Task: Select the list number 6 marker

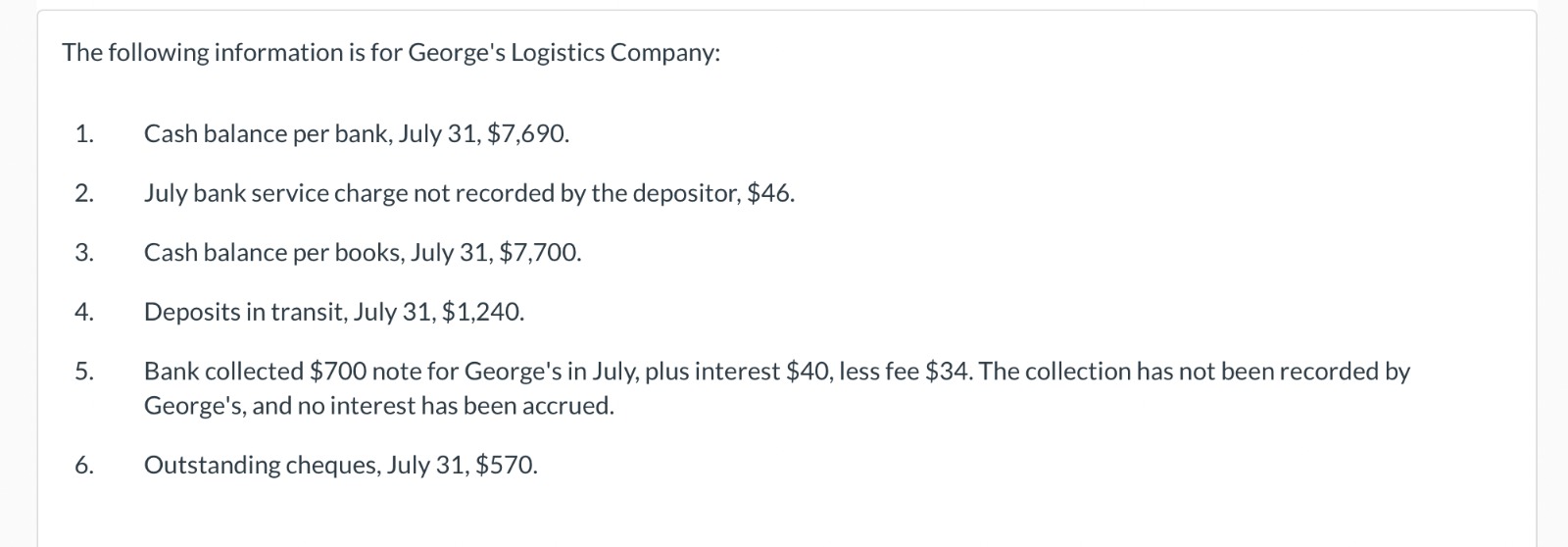Action: (x=84, y=466)
